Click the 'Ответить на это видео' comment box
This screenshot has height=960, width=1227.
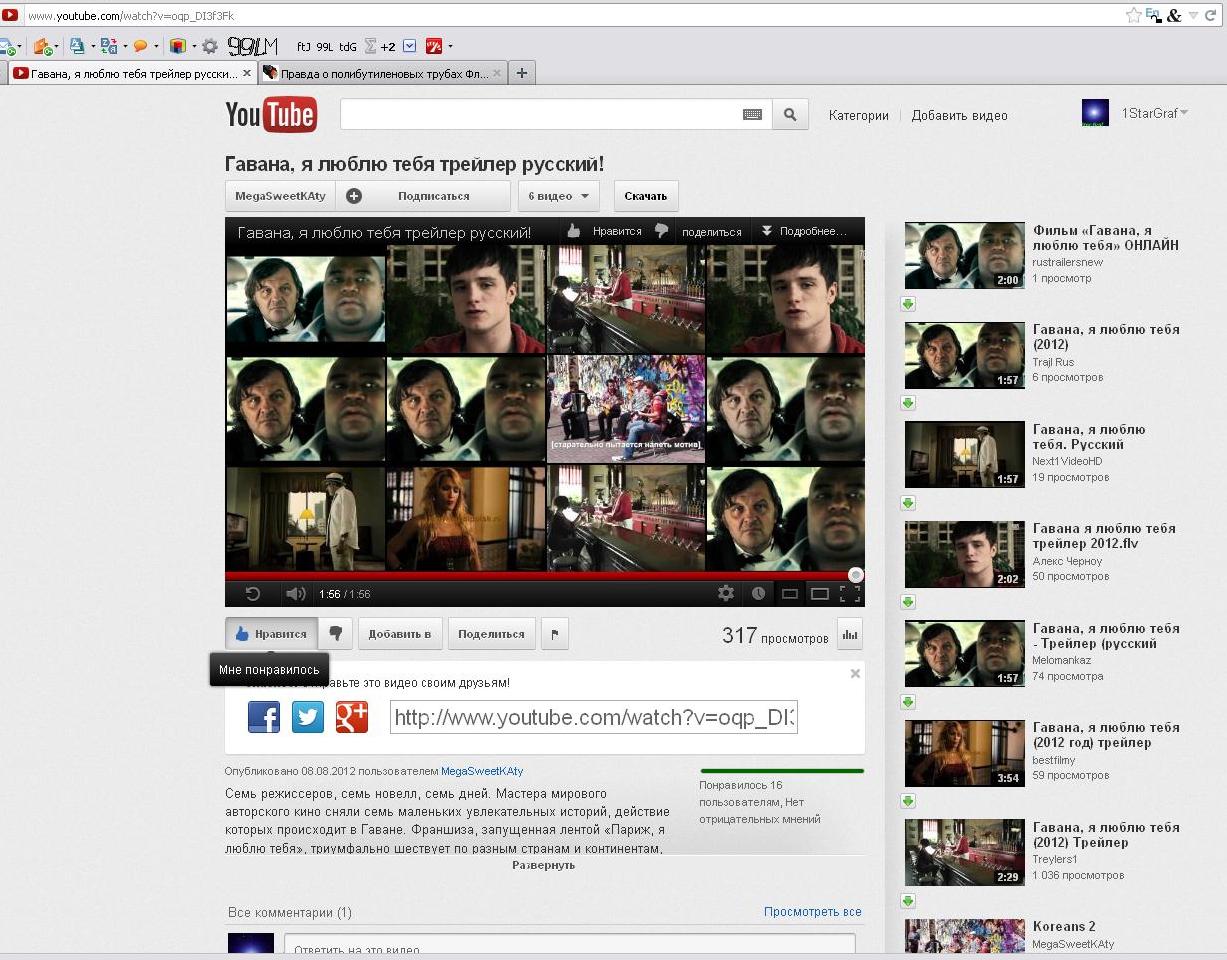coord(570,946)
